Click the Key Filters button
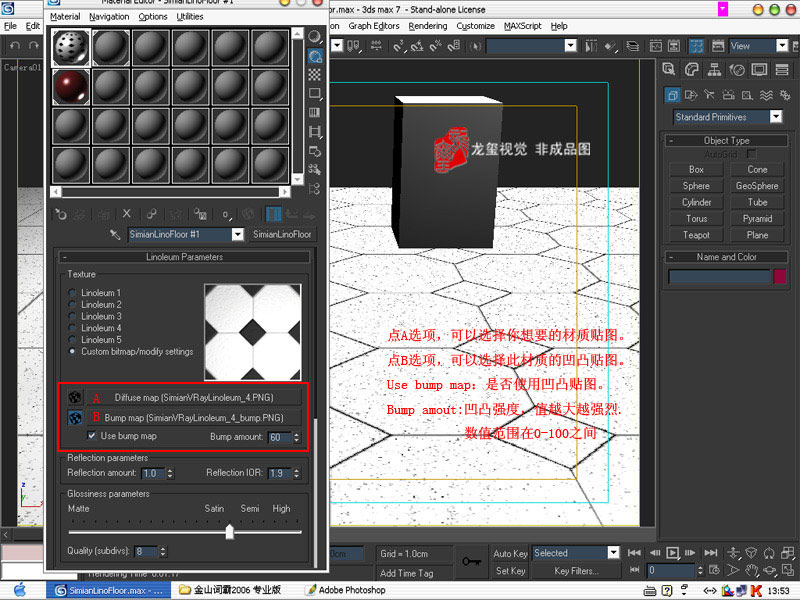The width and height of the screenshot is (800, 600). (577, 571)
